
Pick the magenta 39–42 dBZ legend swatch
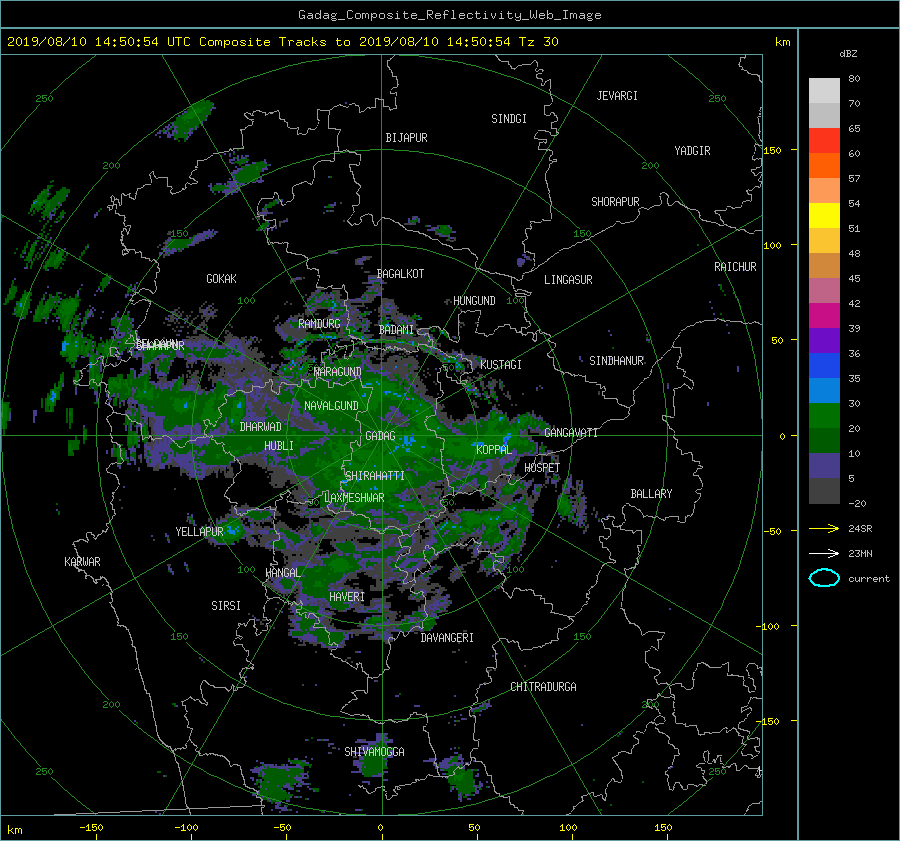[x=824, y=315]
